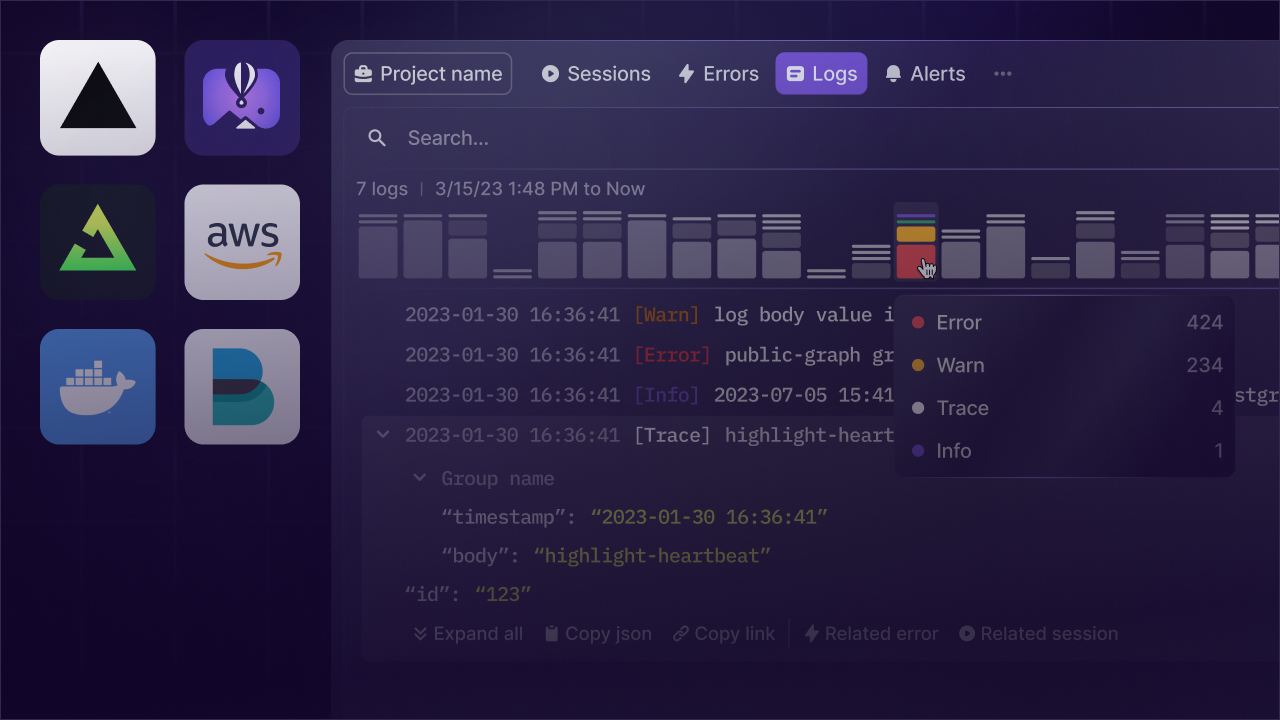Click the teal B logo icon
1280x720 pixels.
pyautogui.click(x=241, y=387)
